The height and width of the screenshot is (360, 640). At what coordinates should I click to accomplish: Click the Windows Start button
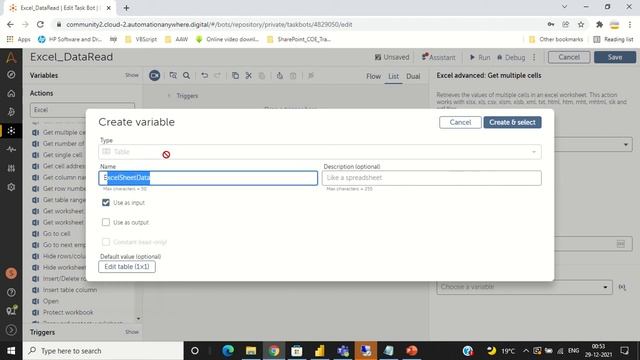coord(11,351)
